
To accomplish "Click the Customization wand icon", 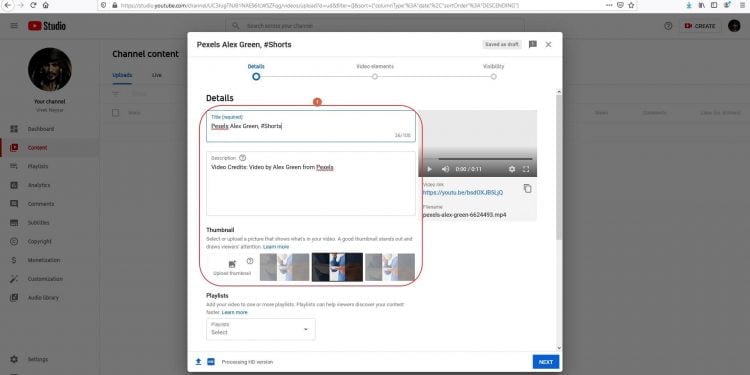I will 14,279.
